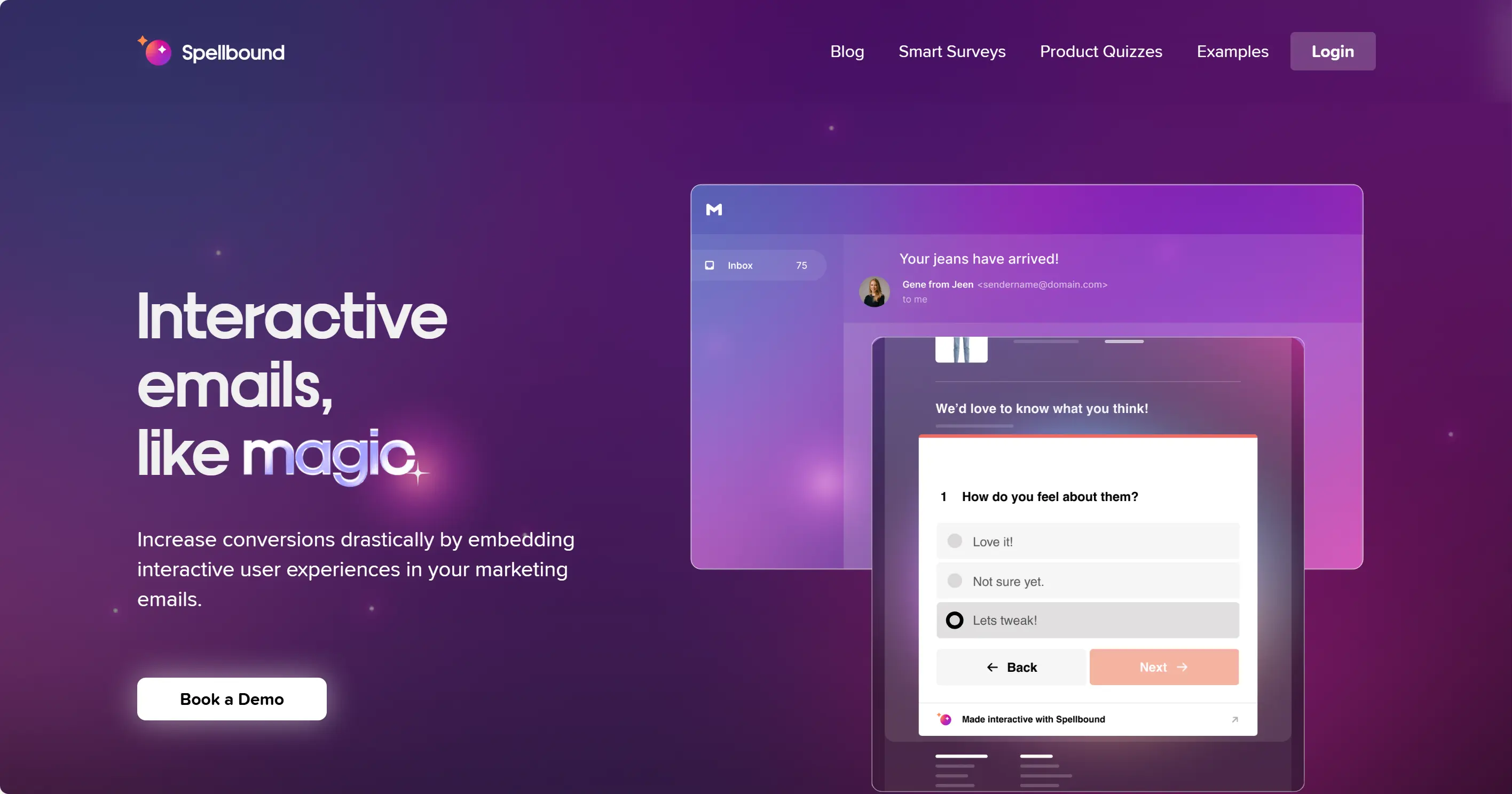
Task: Select the 'Love it!' radio button option
Action: (955, 540)
